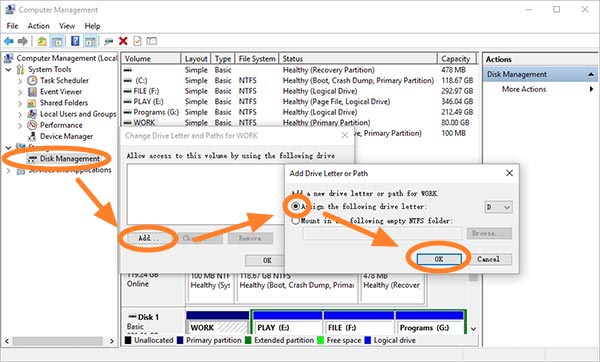The image size is (600, 362).
Task: Expand the Local Users and Groups node
Action: [20, 114]
